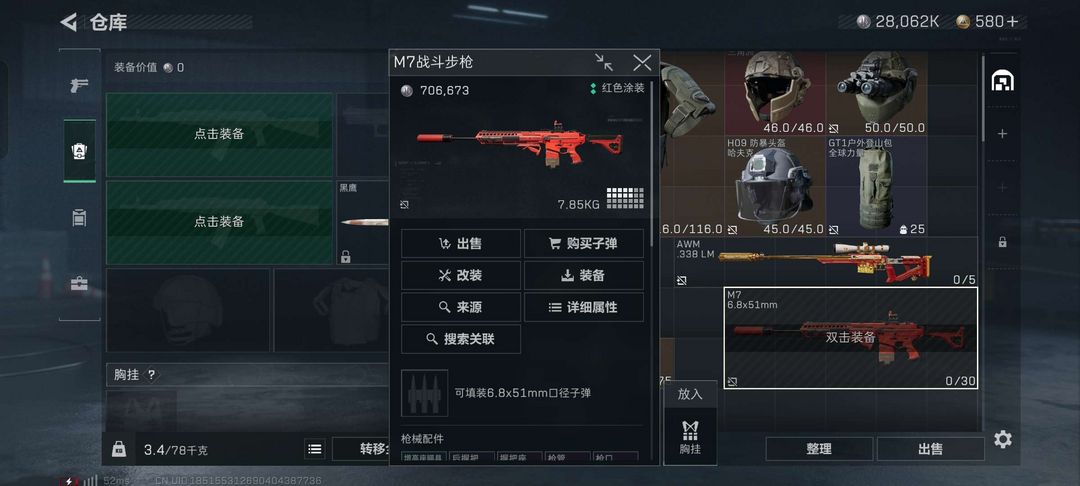
Task: Go back using the arrow beside 仓库
Action: [69, 22]
